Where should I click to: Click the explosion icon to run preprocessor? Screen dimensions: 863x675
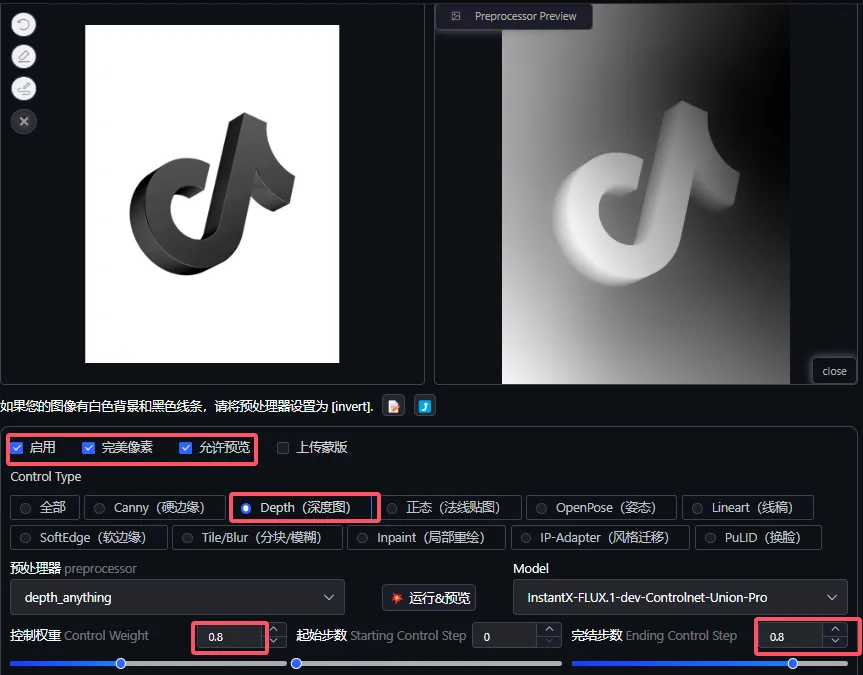pos(397,598)
